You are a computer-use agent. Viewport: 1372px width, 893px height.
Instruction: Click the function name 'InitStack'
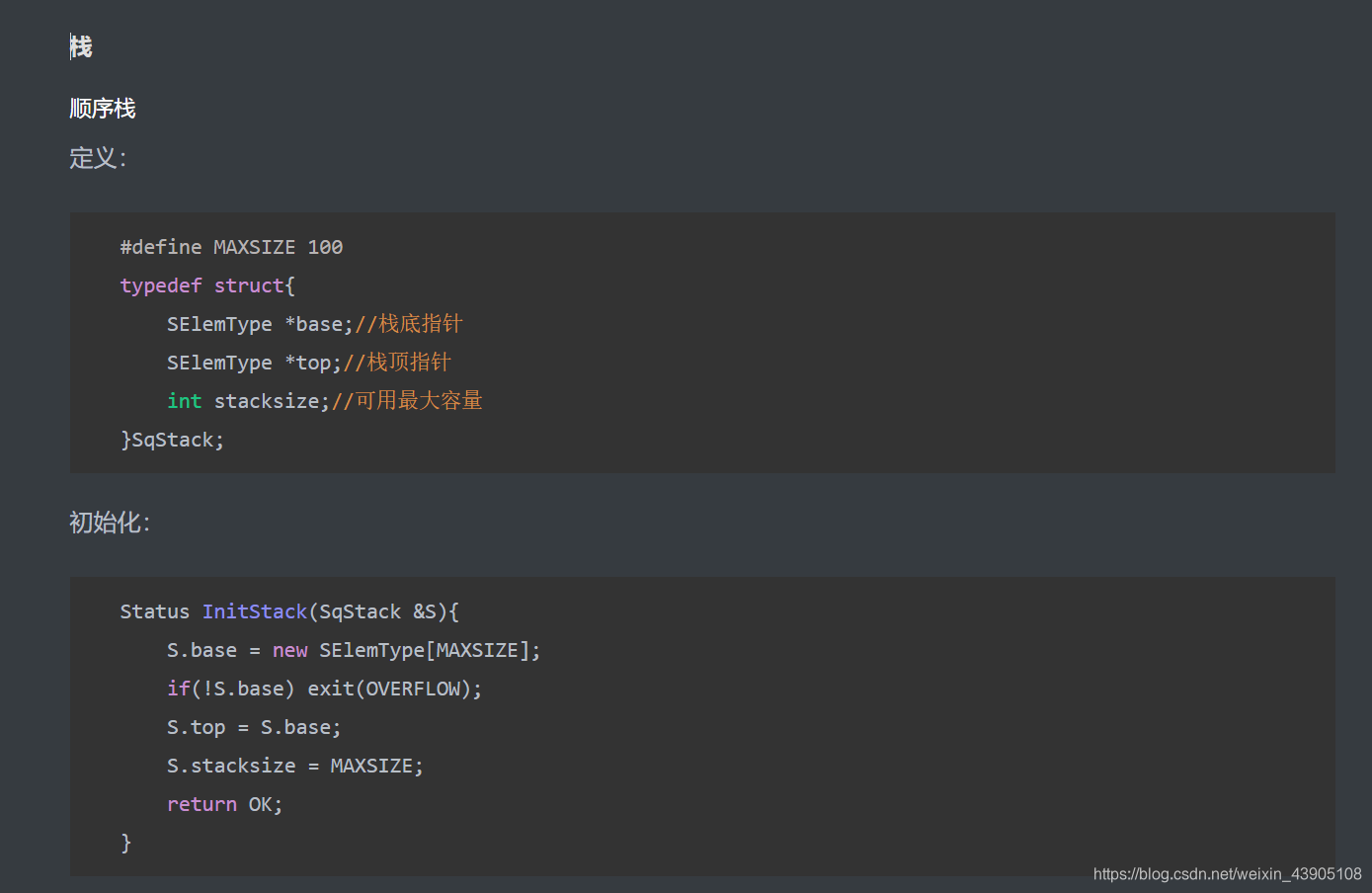(255, 611)
